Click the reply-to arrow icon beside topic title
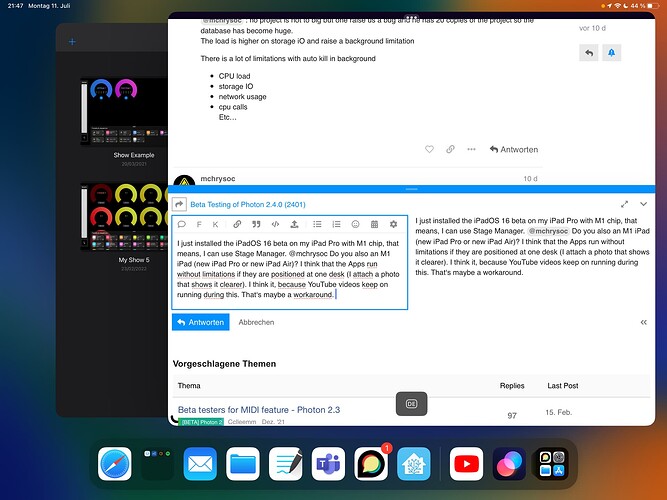667x500 pixels. click(180, 204)
